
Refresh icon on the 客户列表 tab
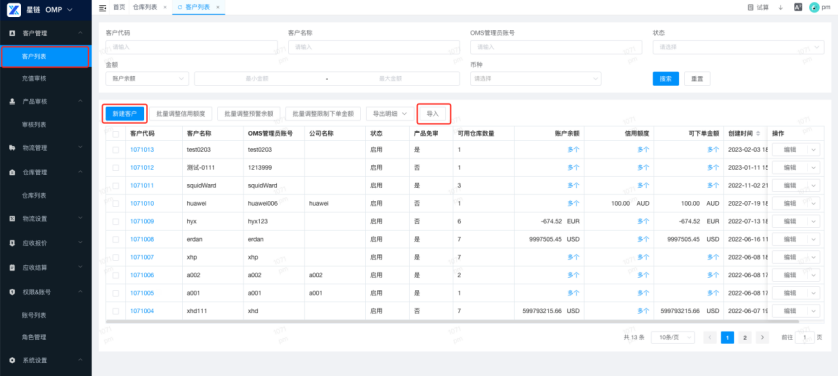(x=180, y=7)
